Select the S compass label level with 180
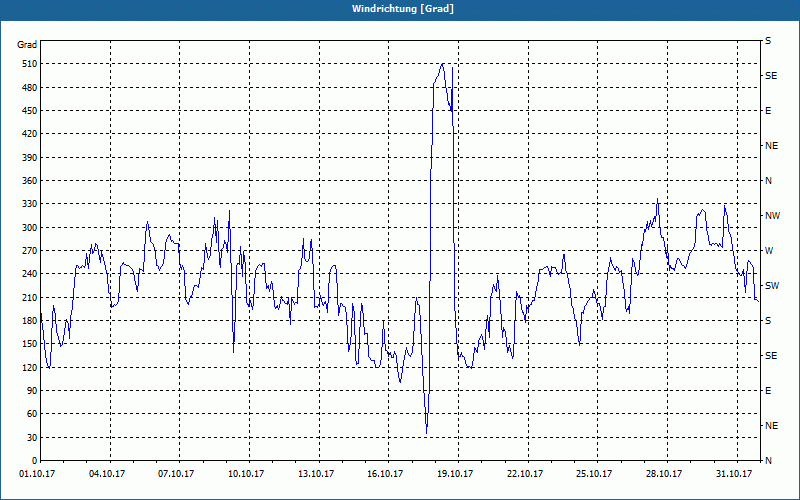 click(x=768, y=321)
